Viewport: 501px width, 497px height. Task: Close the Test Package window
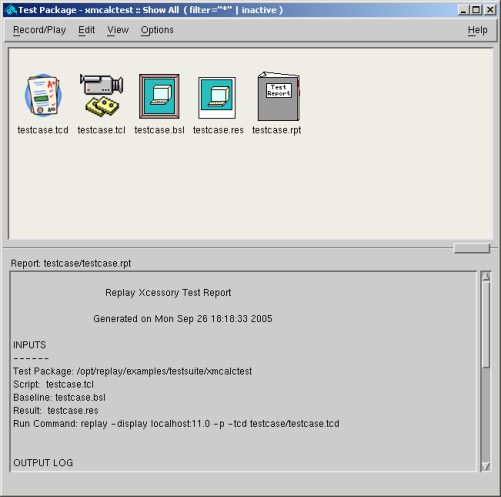pos(490,10)
